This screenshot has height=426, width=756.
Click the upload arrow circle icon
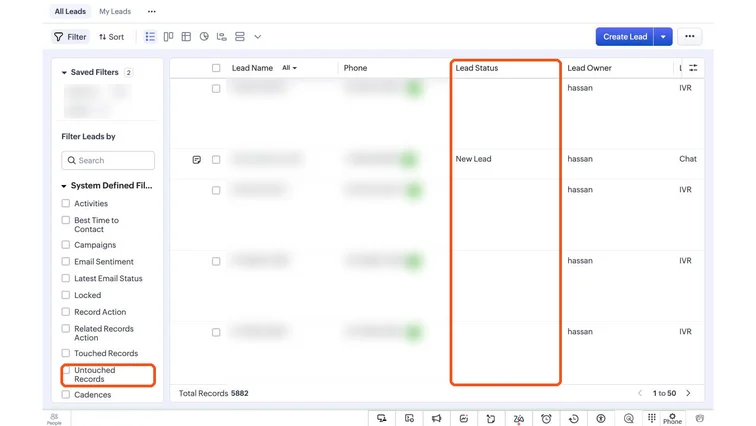tap(601, 419)
